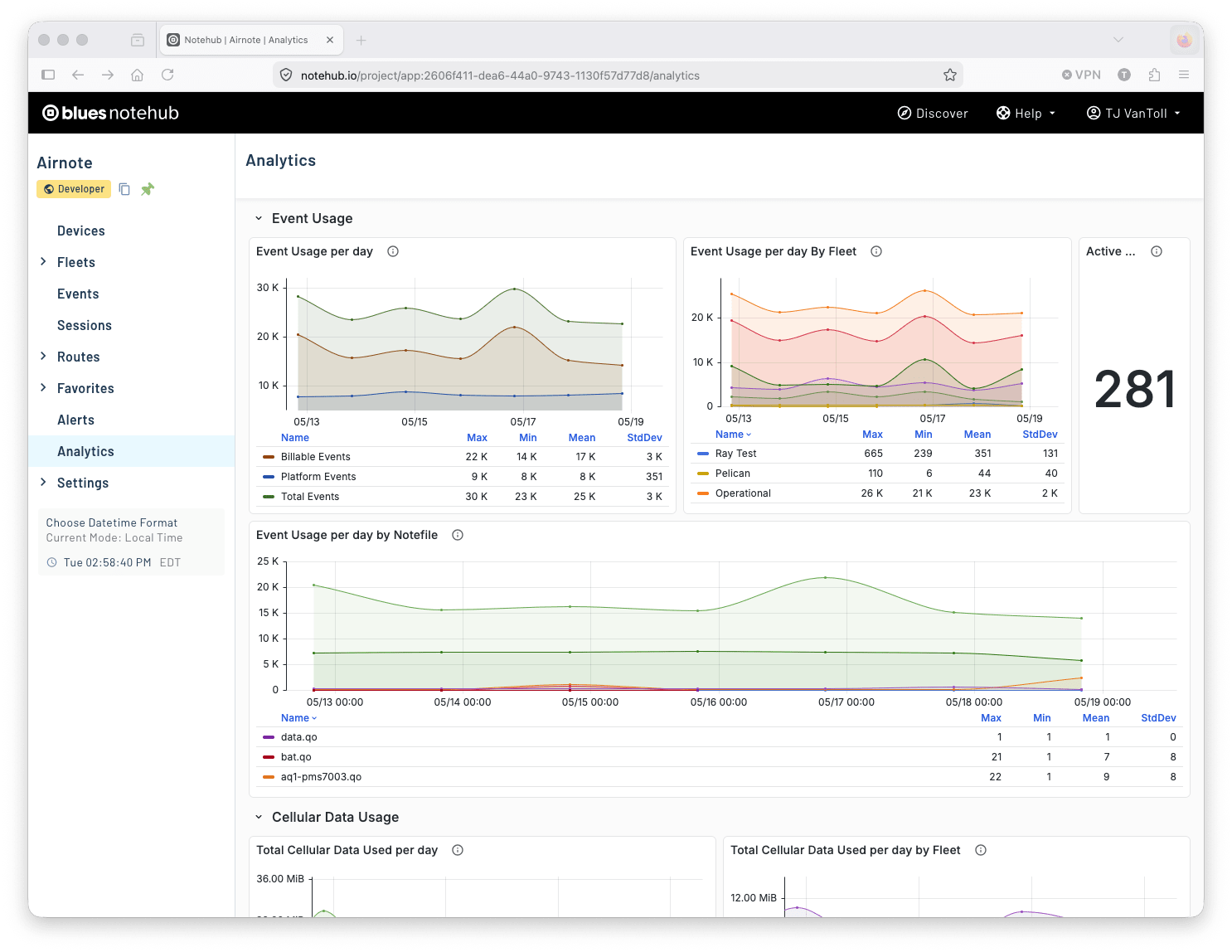This screenshot has height=952, width=1232.
Task: Sort per-day legend by StdDev column
Action: 644,438
